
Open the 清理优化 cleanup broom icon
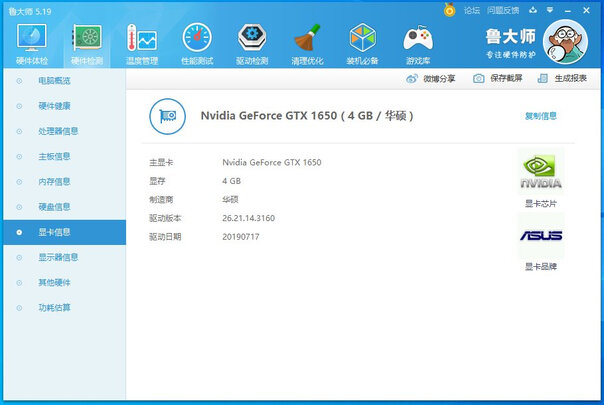pos(307,42)
